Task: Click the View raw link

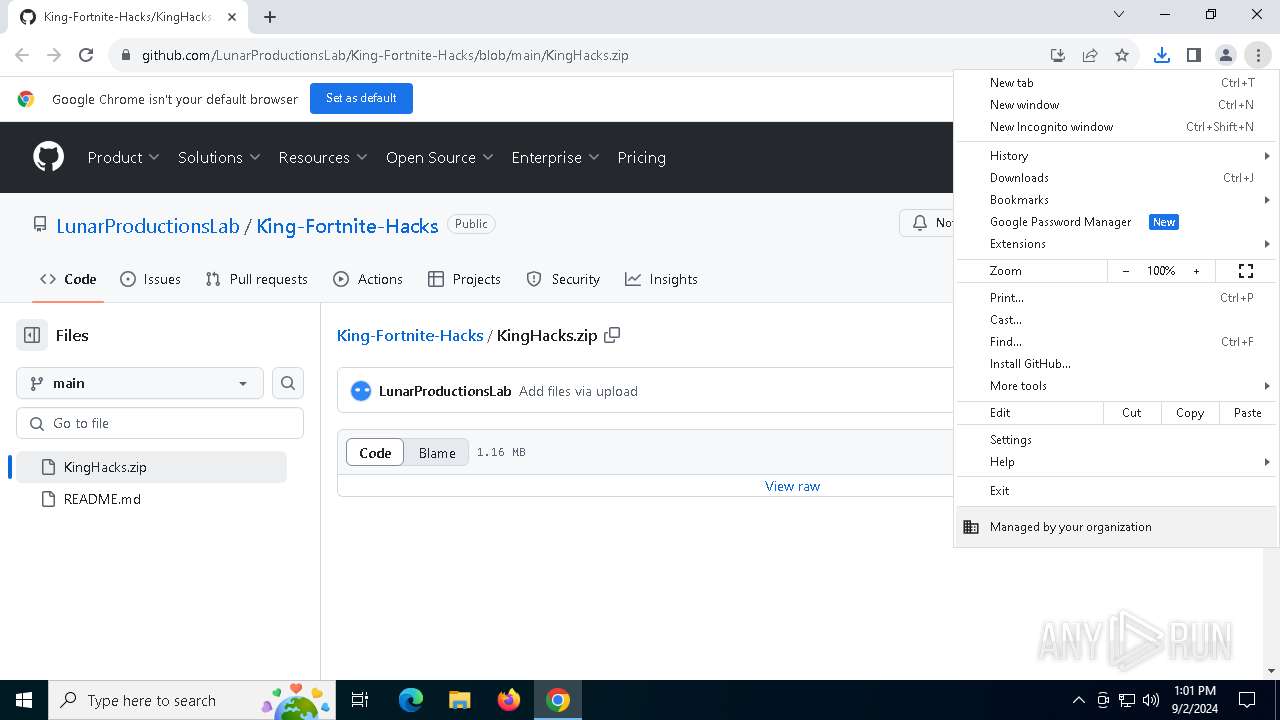Action: pos(792,486)
